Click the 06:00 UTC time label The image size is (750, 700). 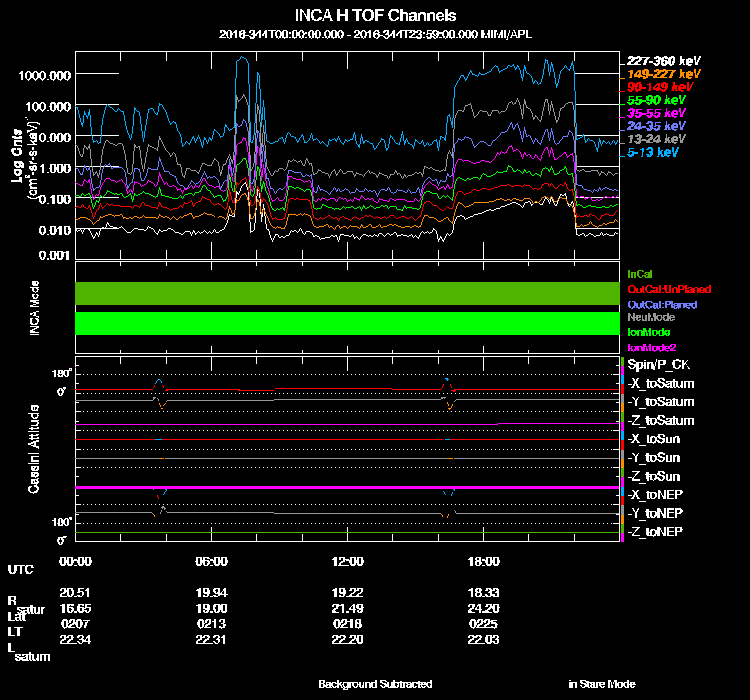pos(211,561)
